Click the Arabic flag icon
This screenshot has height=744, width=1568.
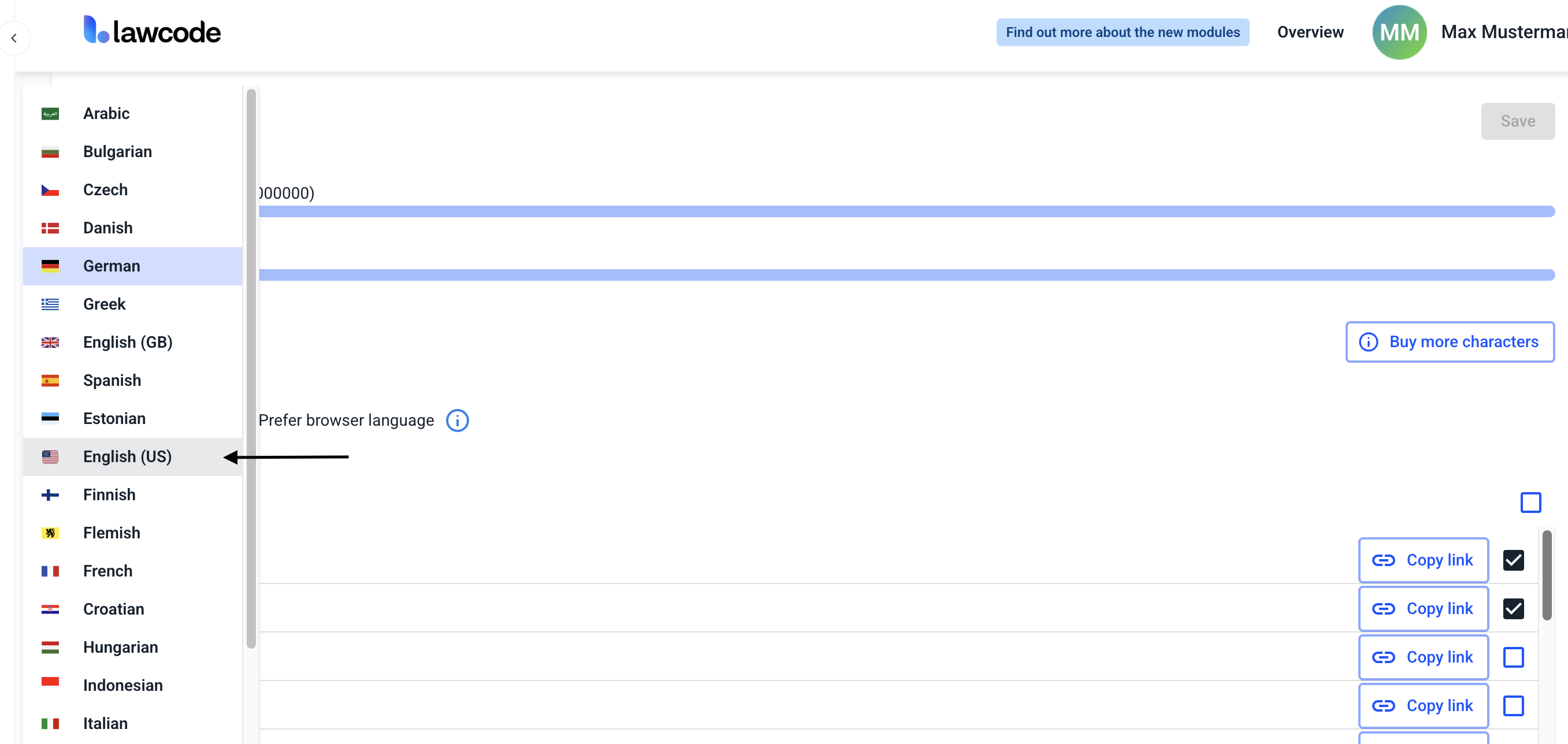pos(50,114)
